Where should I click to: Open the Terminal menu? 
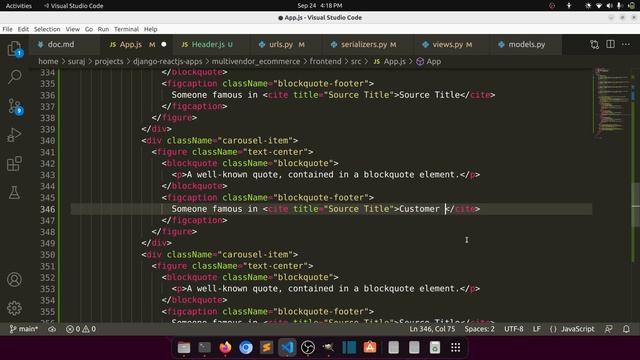(x=126, y=29)
